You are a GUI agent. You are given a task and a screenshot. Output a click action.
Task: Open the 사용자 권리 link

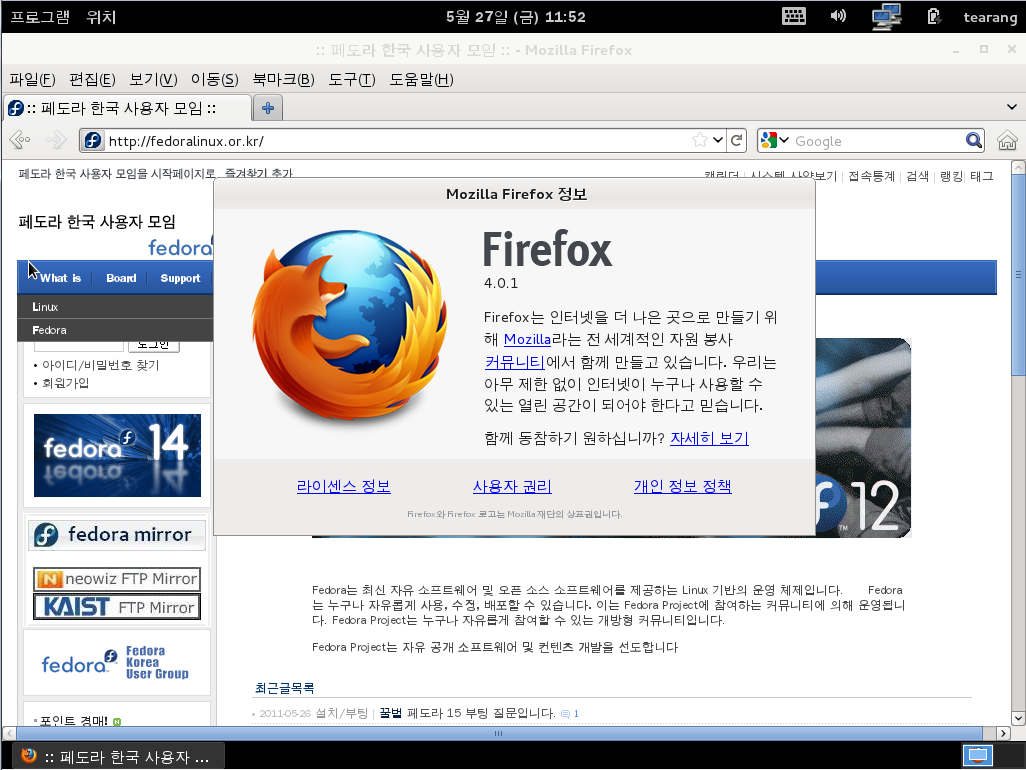[x=512, y=486]
